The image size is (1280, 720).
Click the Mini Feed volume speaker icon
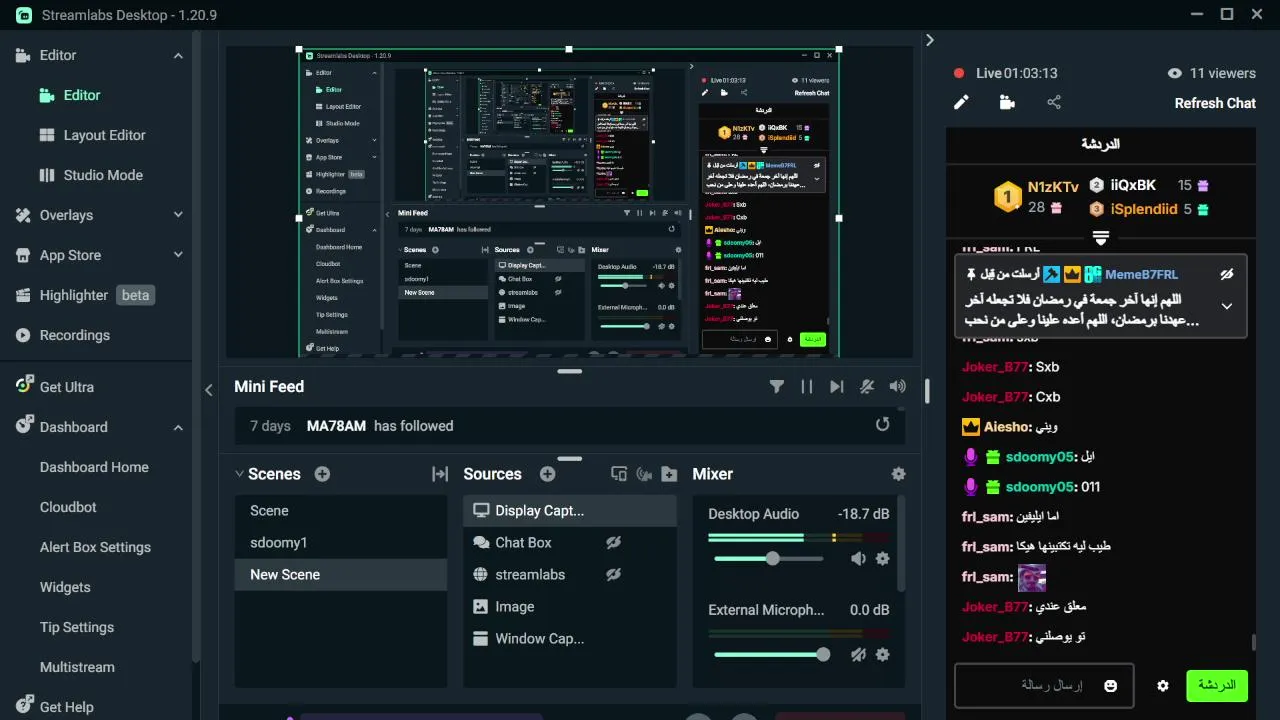click(x=898, y=387)
